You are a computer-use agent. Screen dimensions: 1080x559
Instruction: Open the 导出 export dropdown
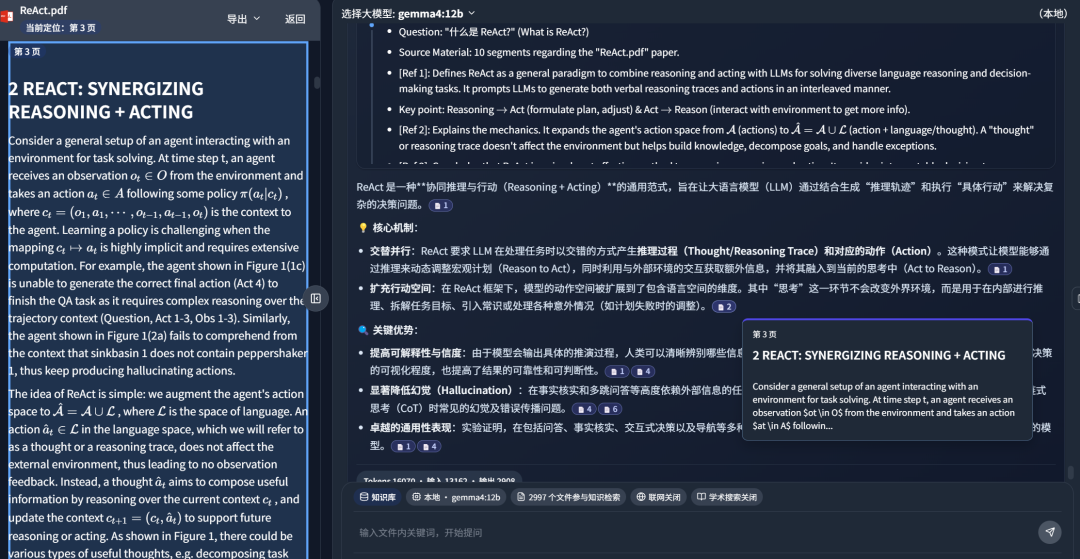[x=244, y=19]
